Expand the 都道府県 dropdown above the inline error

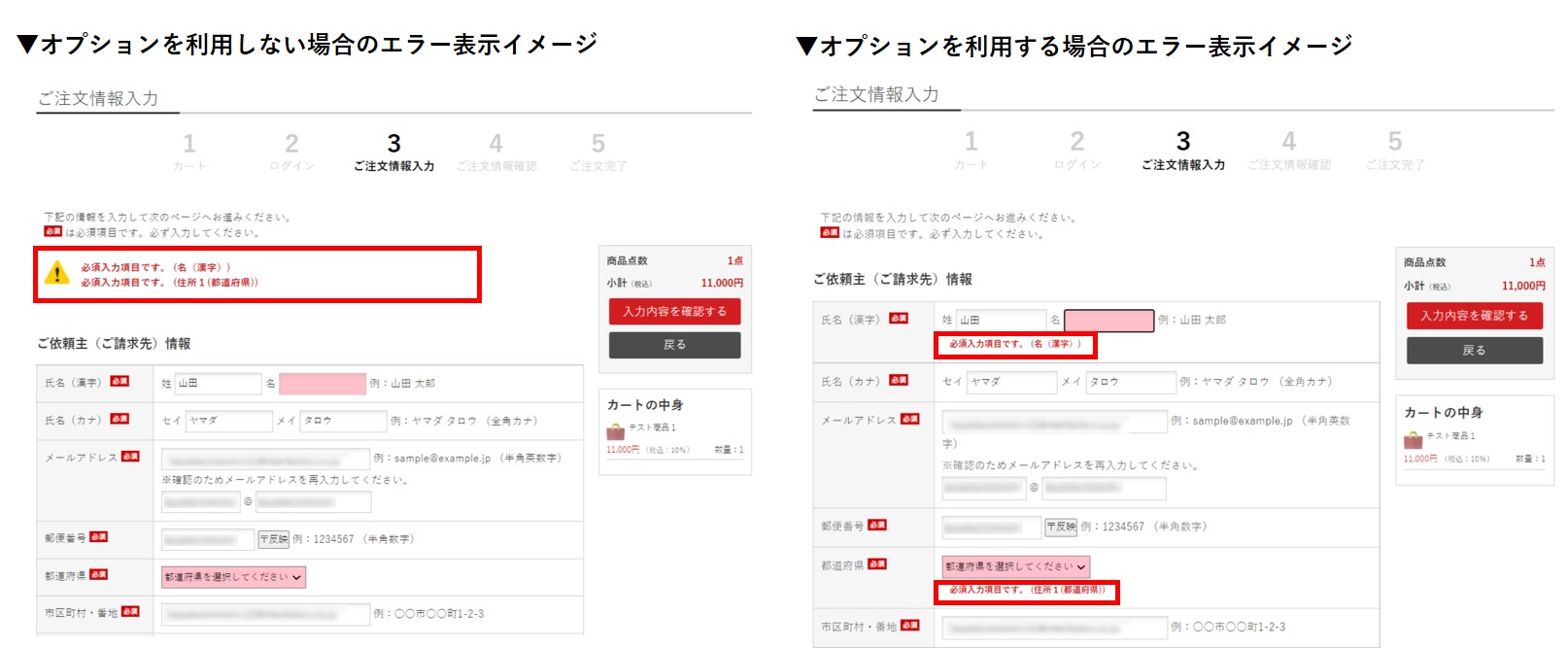(x=1015, y=566)
